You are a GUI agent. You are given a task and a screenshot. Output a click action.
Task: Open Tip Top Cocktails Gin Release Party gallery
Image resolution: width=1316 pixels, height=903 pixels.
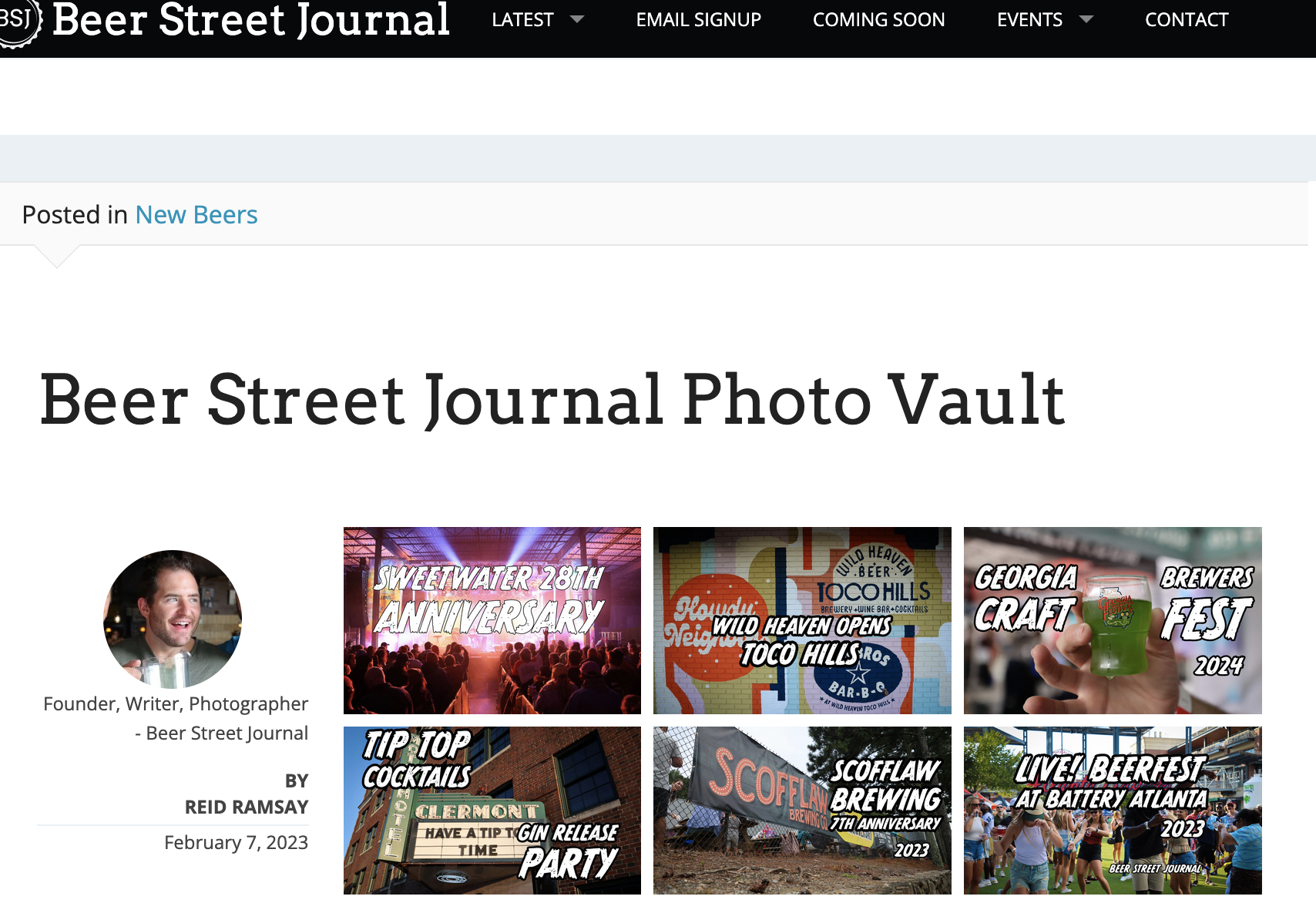pyautogui.click(x=492, y=811)
